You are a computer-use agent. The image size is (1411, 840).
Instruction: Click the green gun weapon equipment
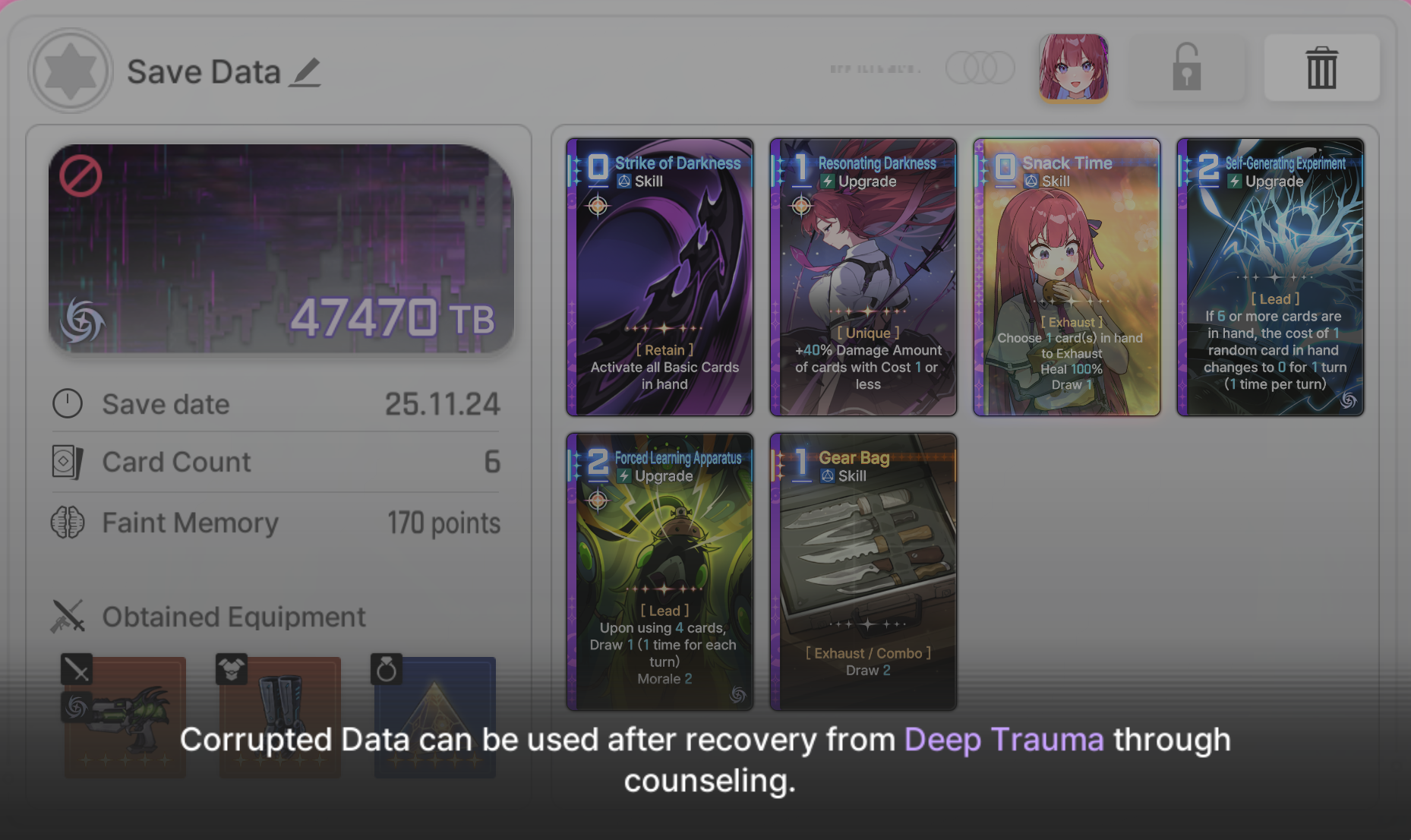click(125, 717)
